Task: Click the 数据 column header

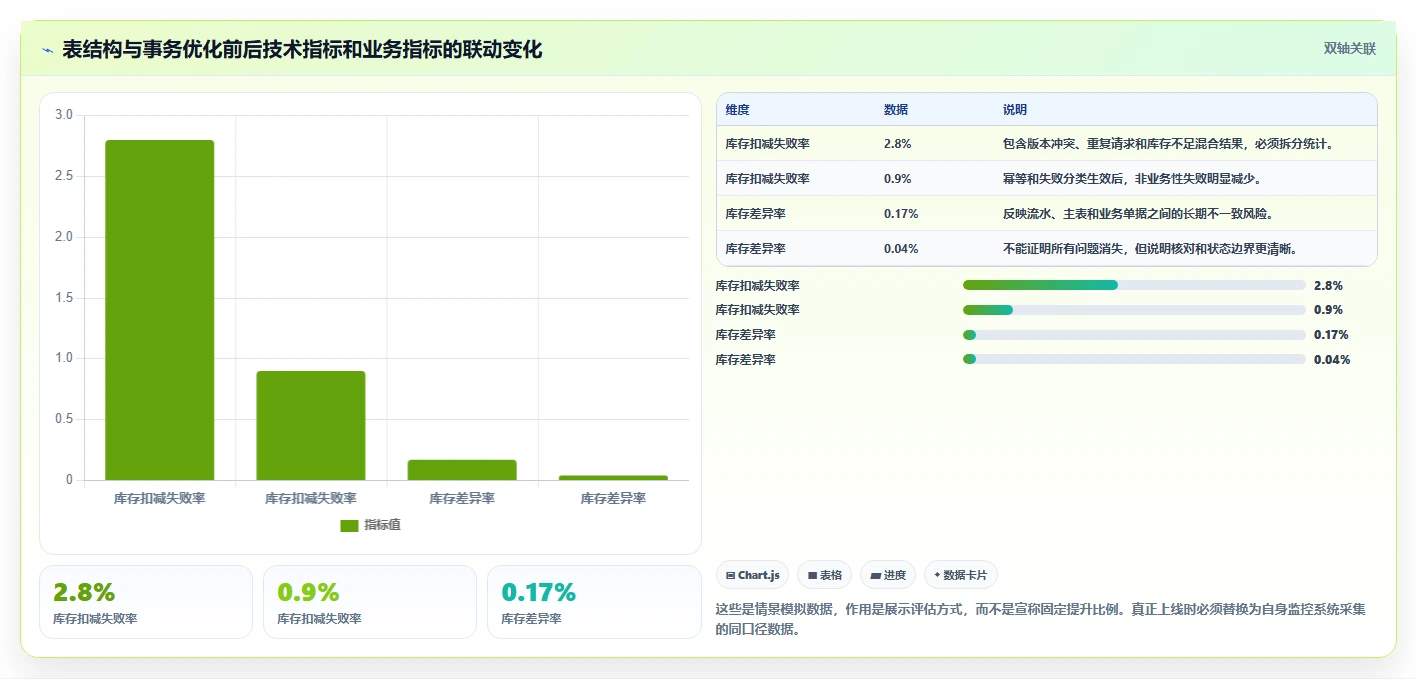Action: (896, 110)
